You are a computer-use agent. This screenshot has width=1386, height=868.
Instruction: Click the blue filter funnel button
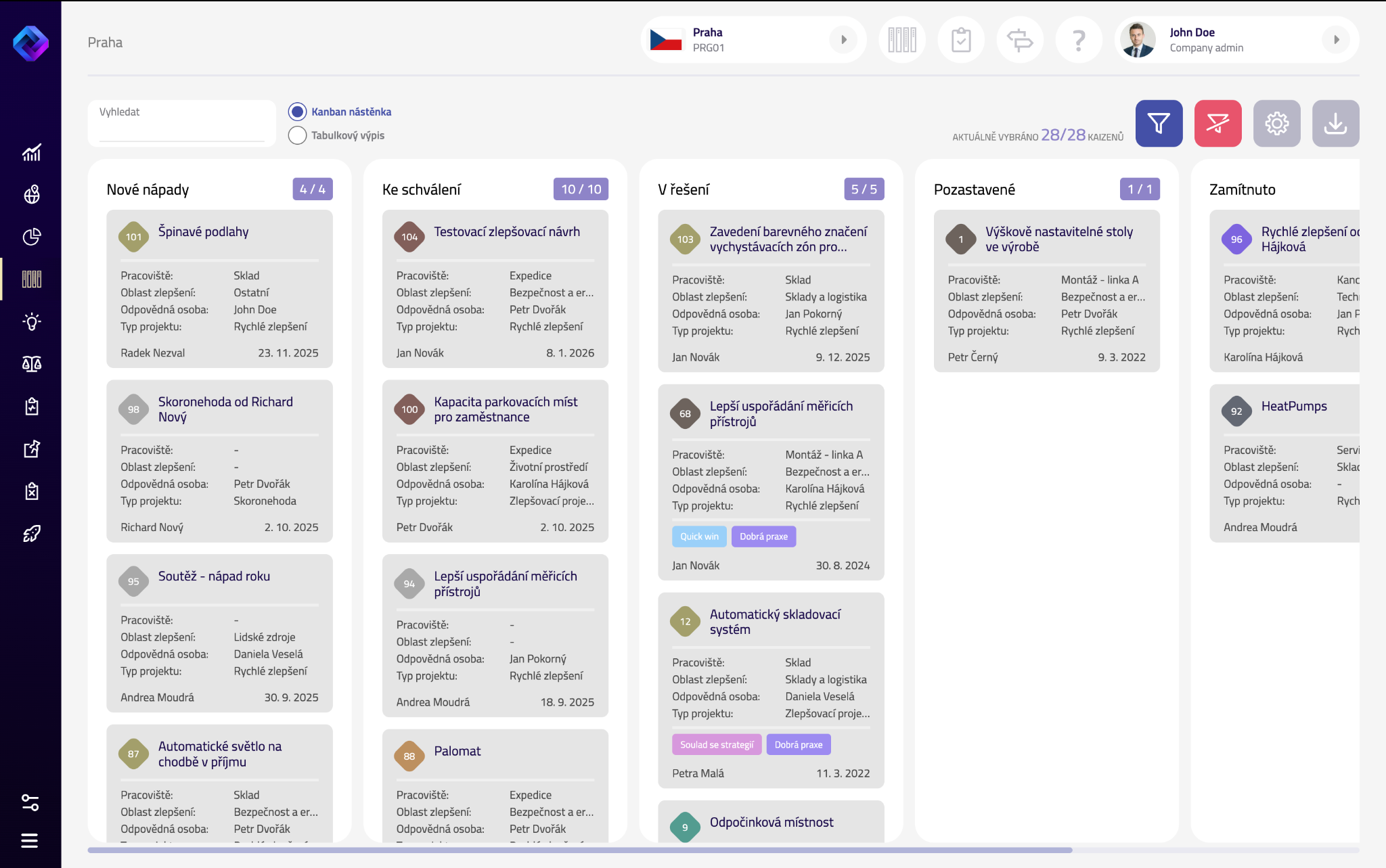point(1159,123)
